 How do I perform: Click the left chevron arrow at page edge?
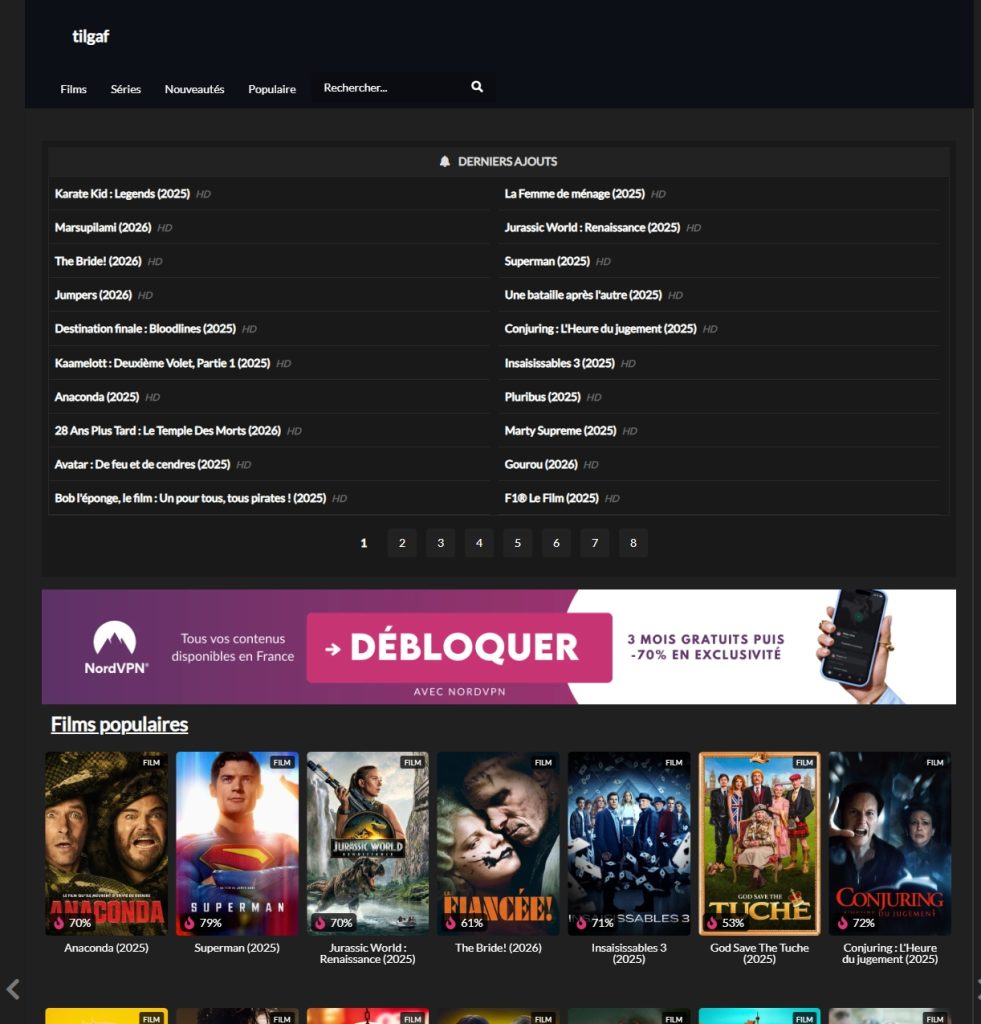[13, 989]
